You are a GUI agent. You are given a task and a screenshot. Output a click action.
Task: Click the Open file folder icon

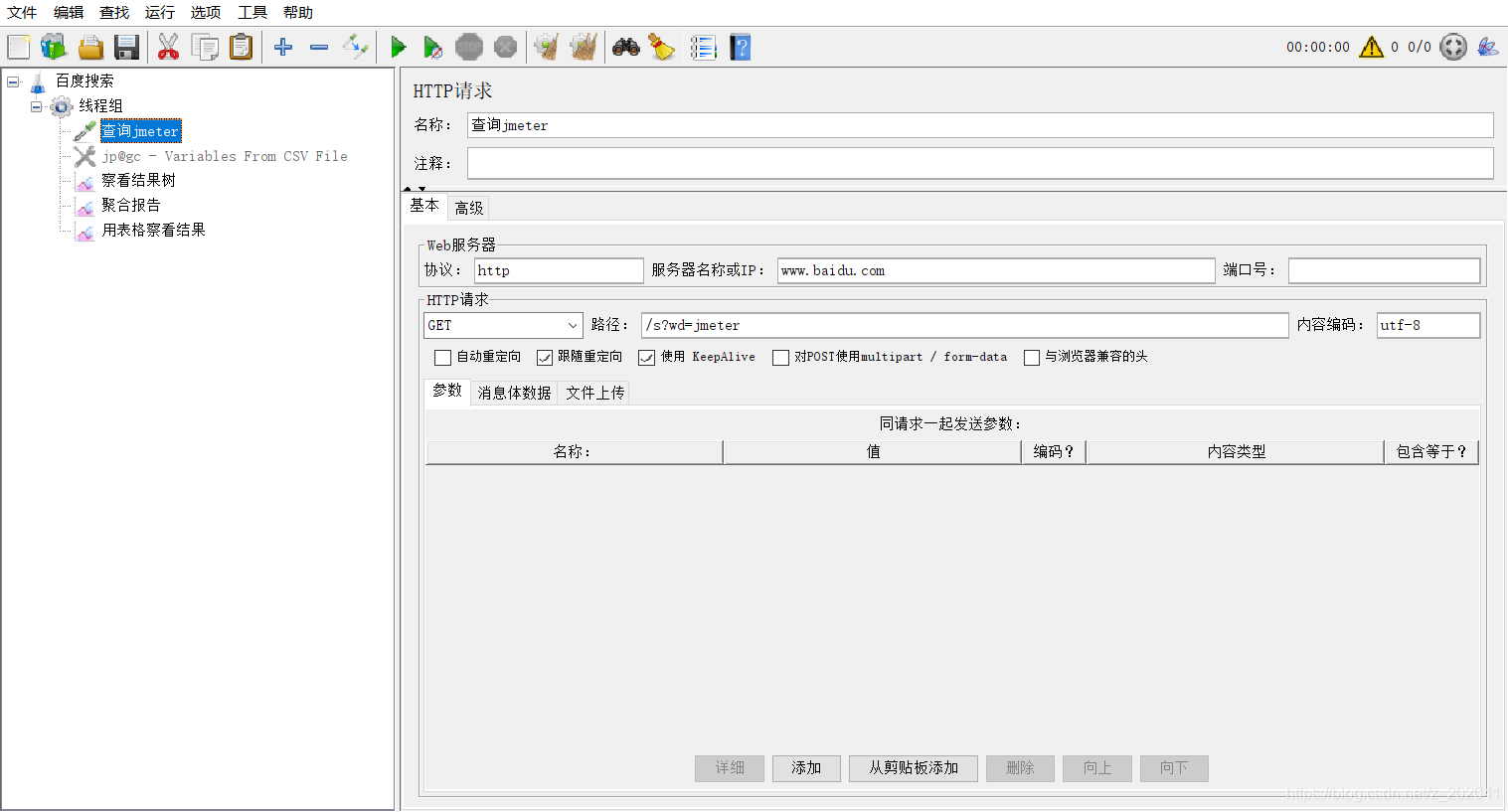tap(90, 47)
